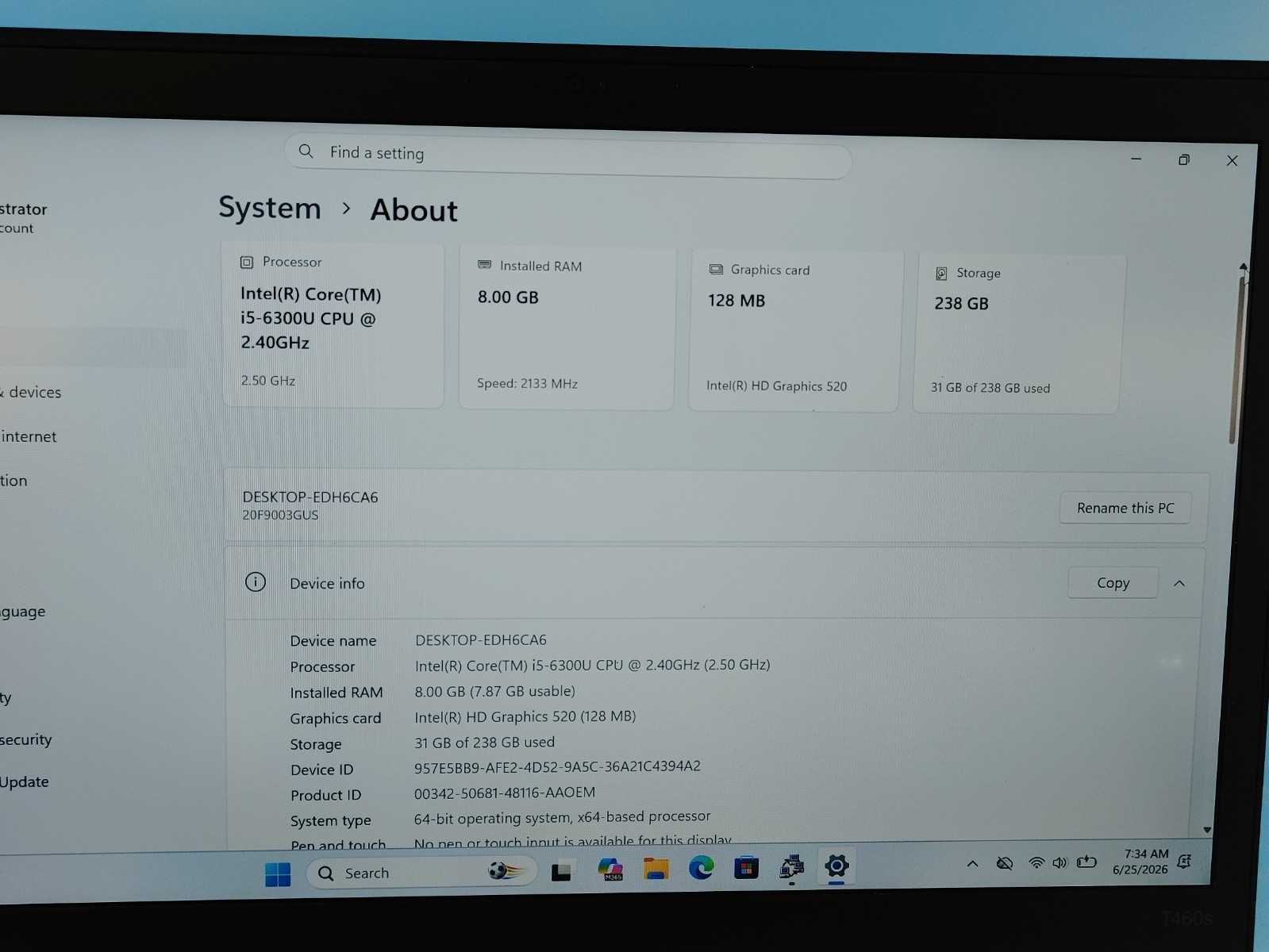The height and width of the screenshot is (952, 1269).
Task: Click the Device info circle icon
Action: click(256, 582)
